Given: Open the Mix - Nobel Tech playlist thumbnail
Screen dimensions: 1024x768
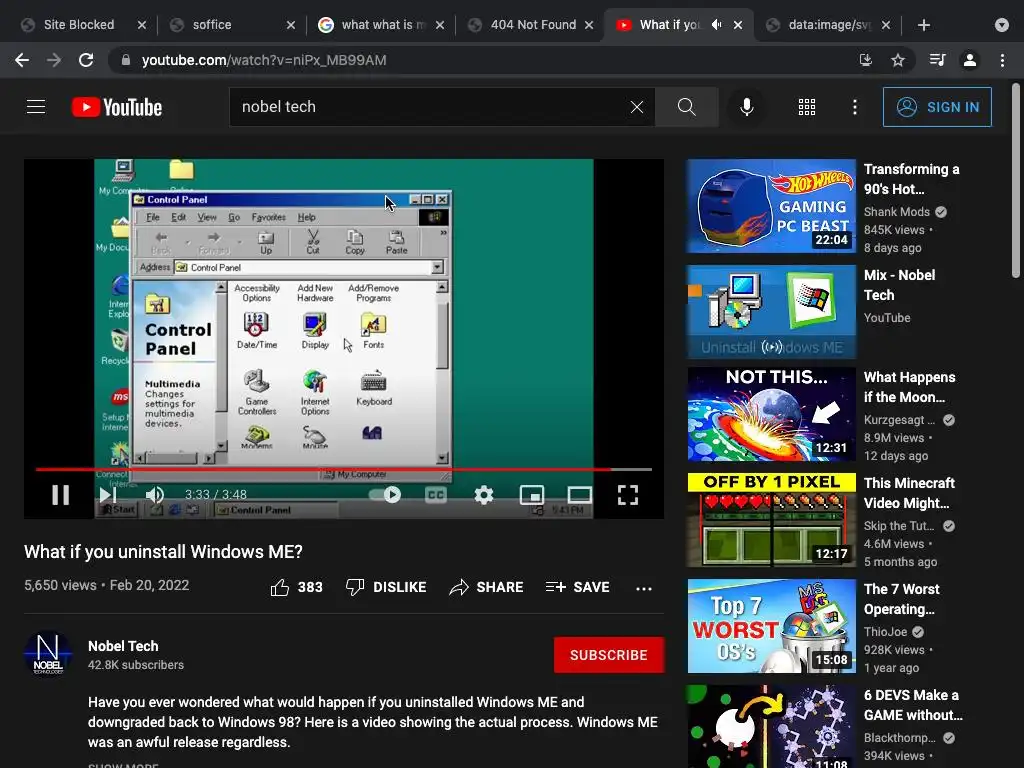Looking at the screenshot, I should pyautogui.click(x=771, y=312).
